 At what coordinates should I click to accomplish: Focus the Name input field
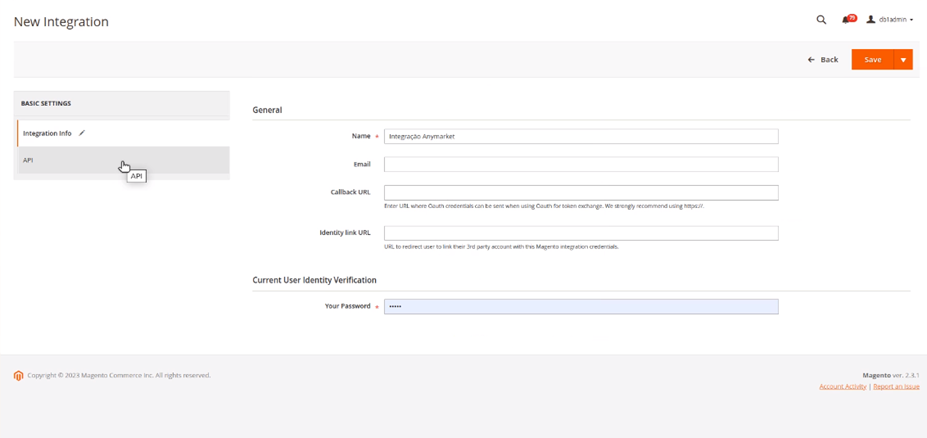coord(581,137)
